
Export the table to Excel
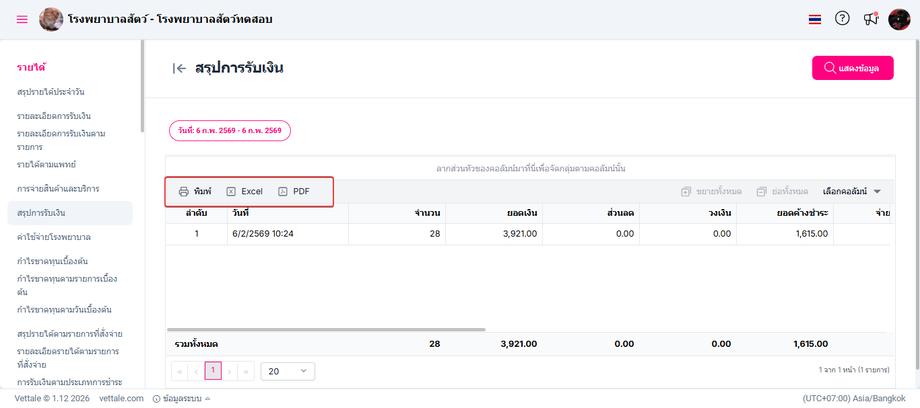244,191
